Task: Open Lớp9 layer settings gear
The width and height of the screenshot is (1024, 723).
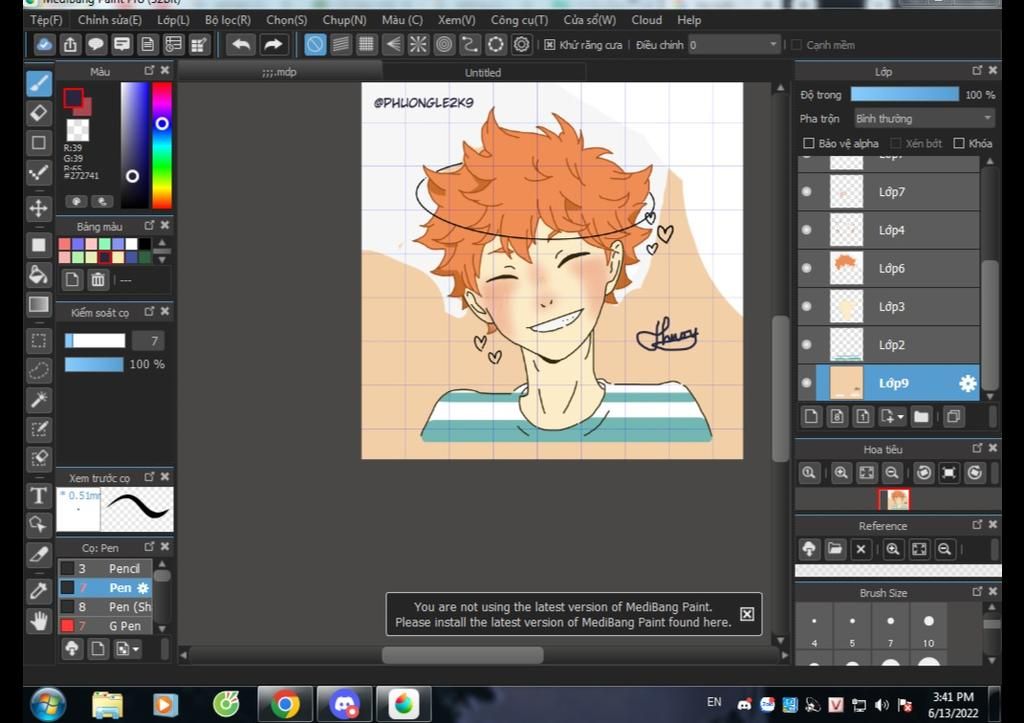Action: 967,383
